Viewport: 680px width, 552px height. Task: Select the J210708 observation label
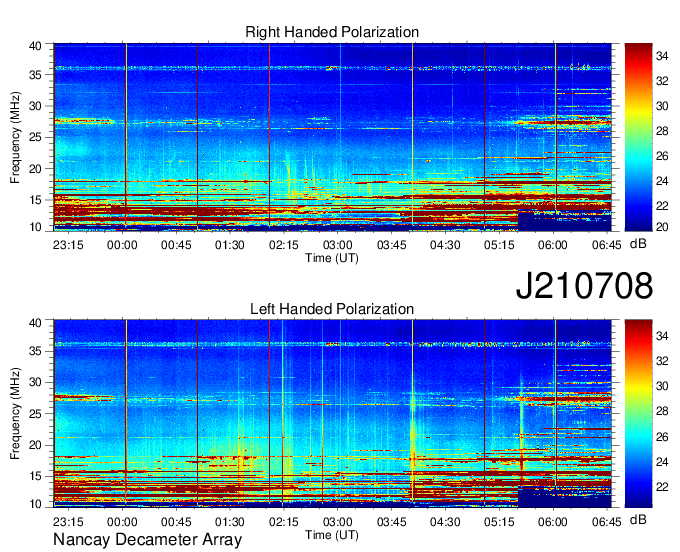584,286
